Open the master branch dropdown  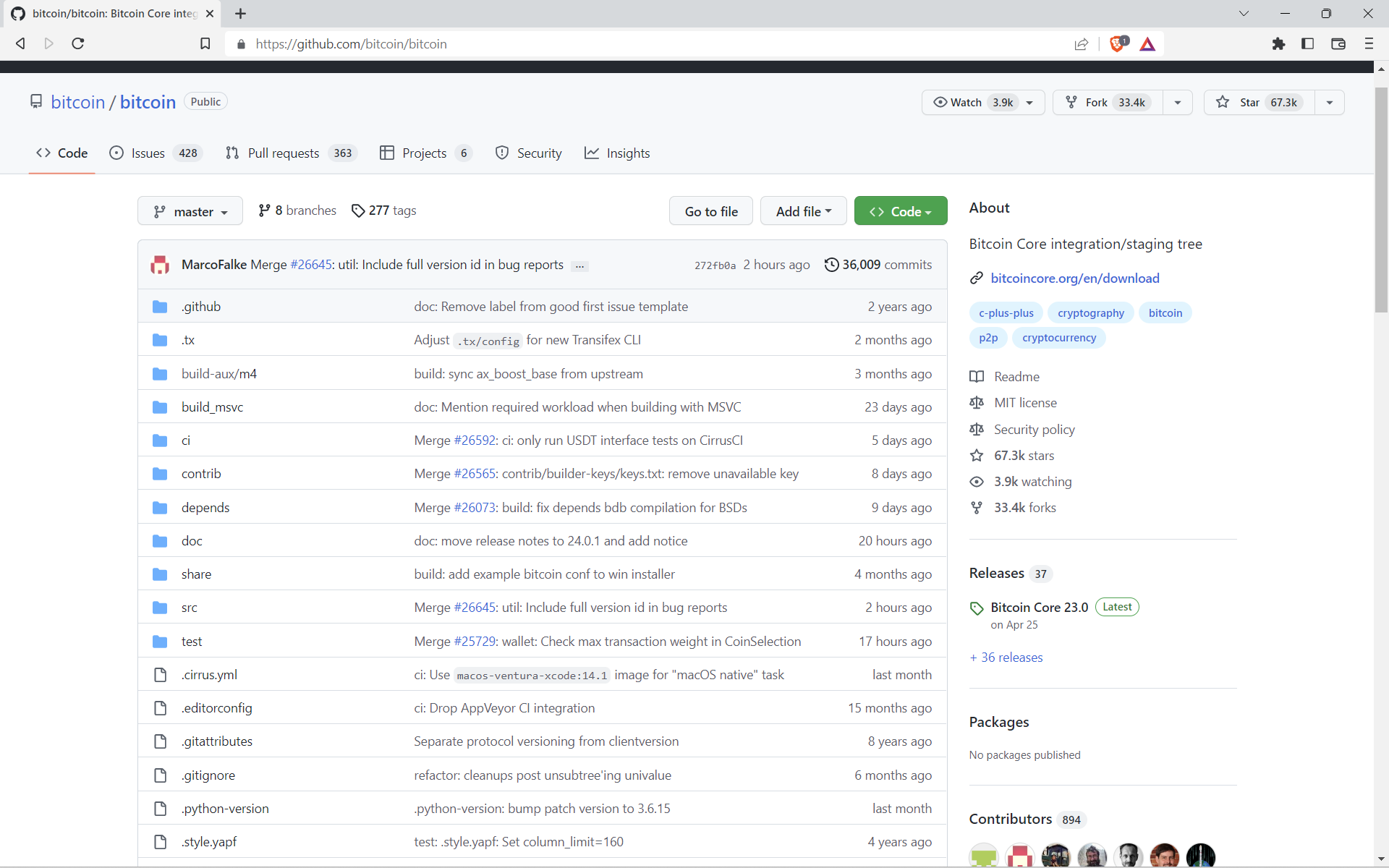point(190,210)
